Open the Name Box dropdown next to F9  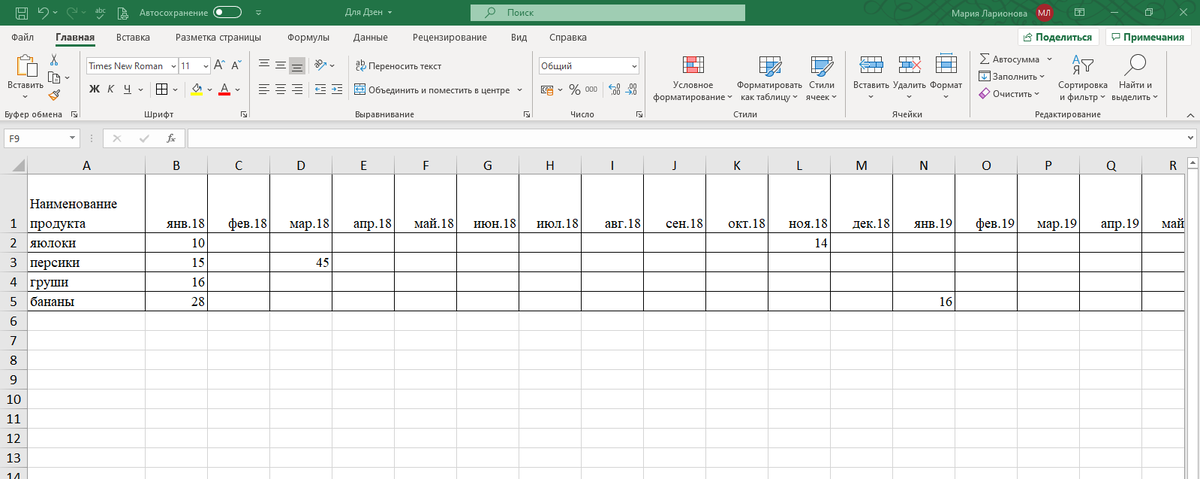73,138
